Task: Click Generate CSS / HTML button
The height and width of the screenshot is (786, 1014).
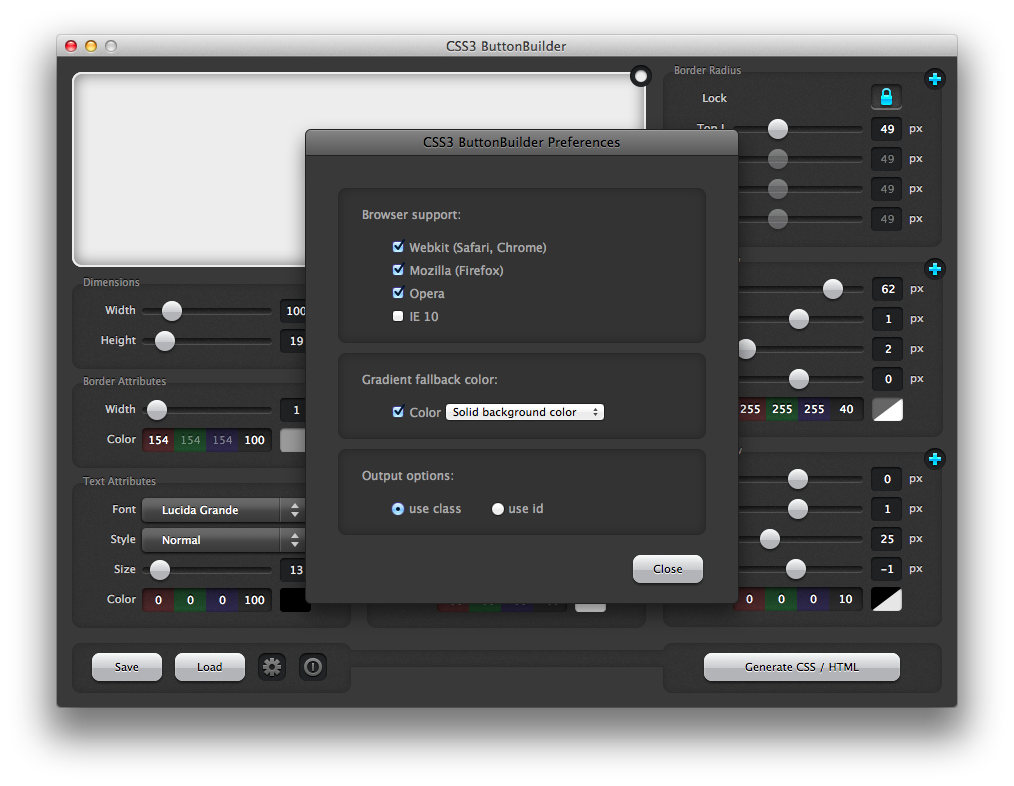Action: coord(802,667)
